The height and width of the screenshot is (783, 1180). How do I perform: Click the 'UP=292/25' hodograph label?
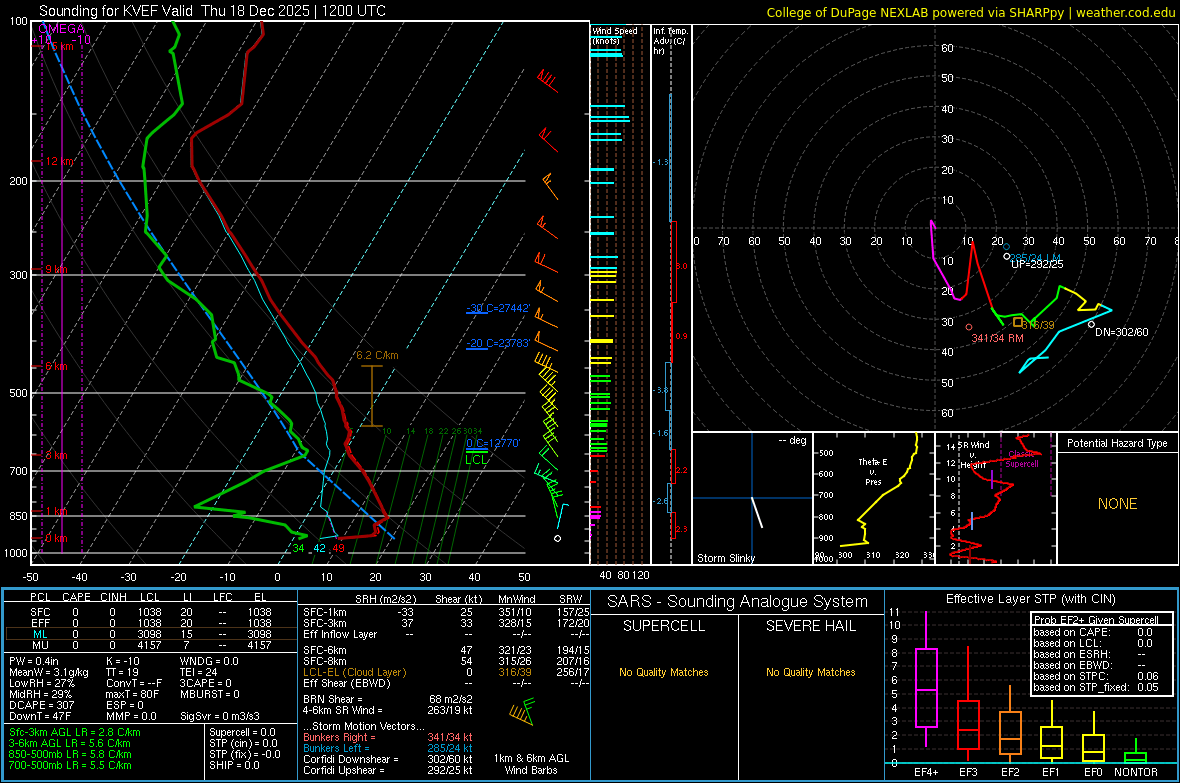(1037, 264)
